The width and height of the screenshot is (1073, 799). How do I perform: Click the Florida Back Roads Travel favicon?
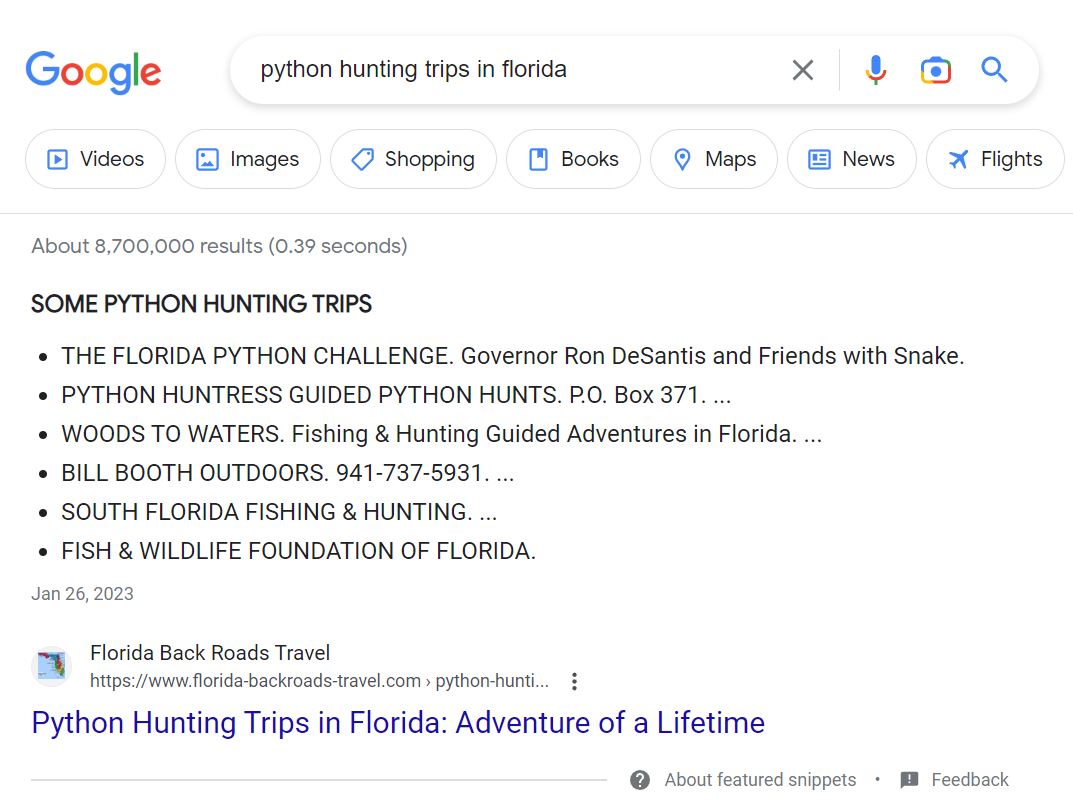pos(51,666)
